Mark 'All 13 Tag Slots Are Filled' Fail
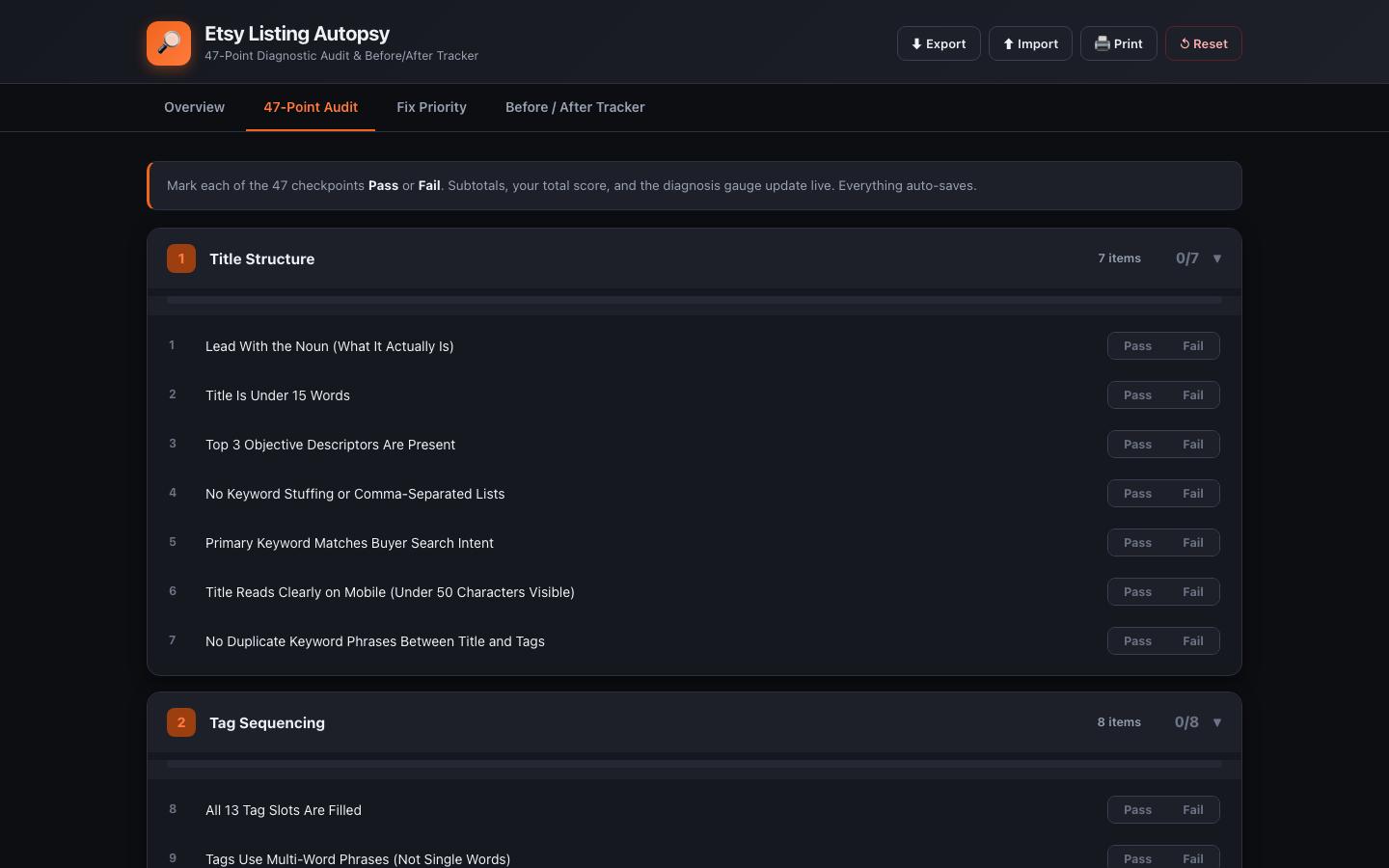 click(1193, 810)
